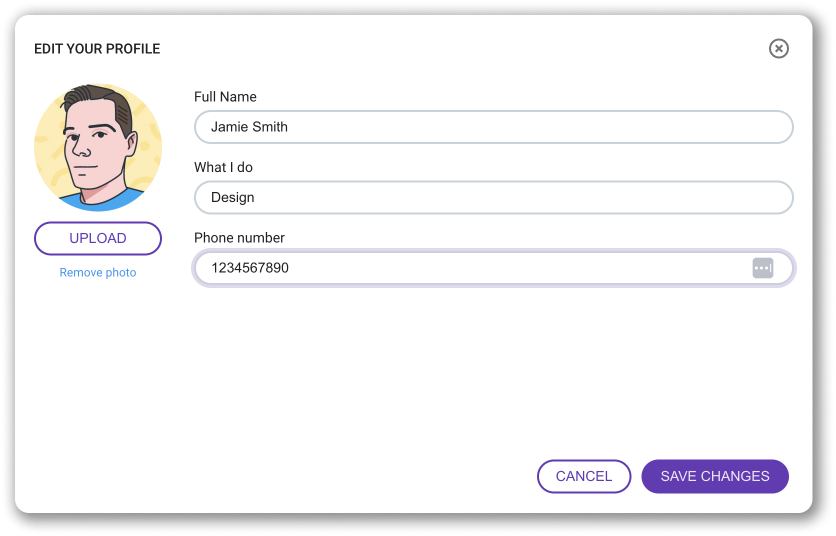Close the Edit Your Profile dialog
Image resolution: width=836 pixels, height=536 pixels.
(778, 49)
